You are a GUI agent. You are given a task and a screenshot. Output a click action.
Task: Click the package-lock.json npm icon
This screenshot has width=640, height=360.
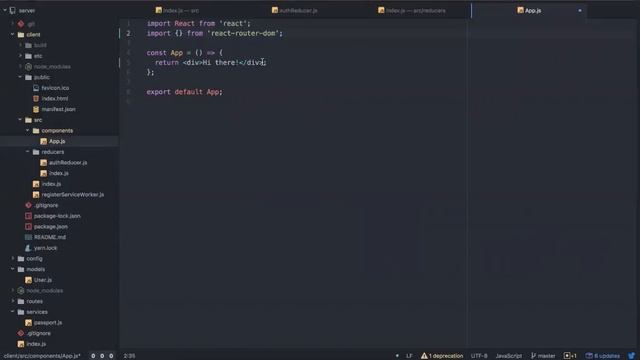click(x=28, y=216)
